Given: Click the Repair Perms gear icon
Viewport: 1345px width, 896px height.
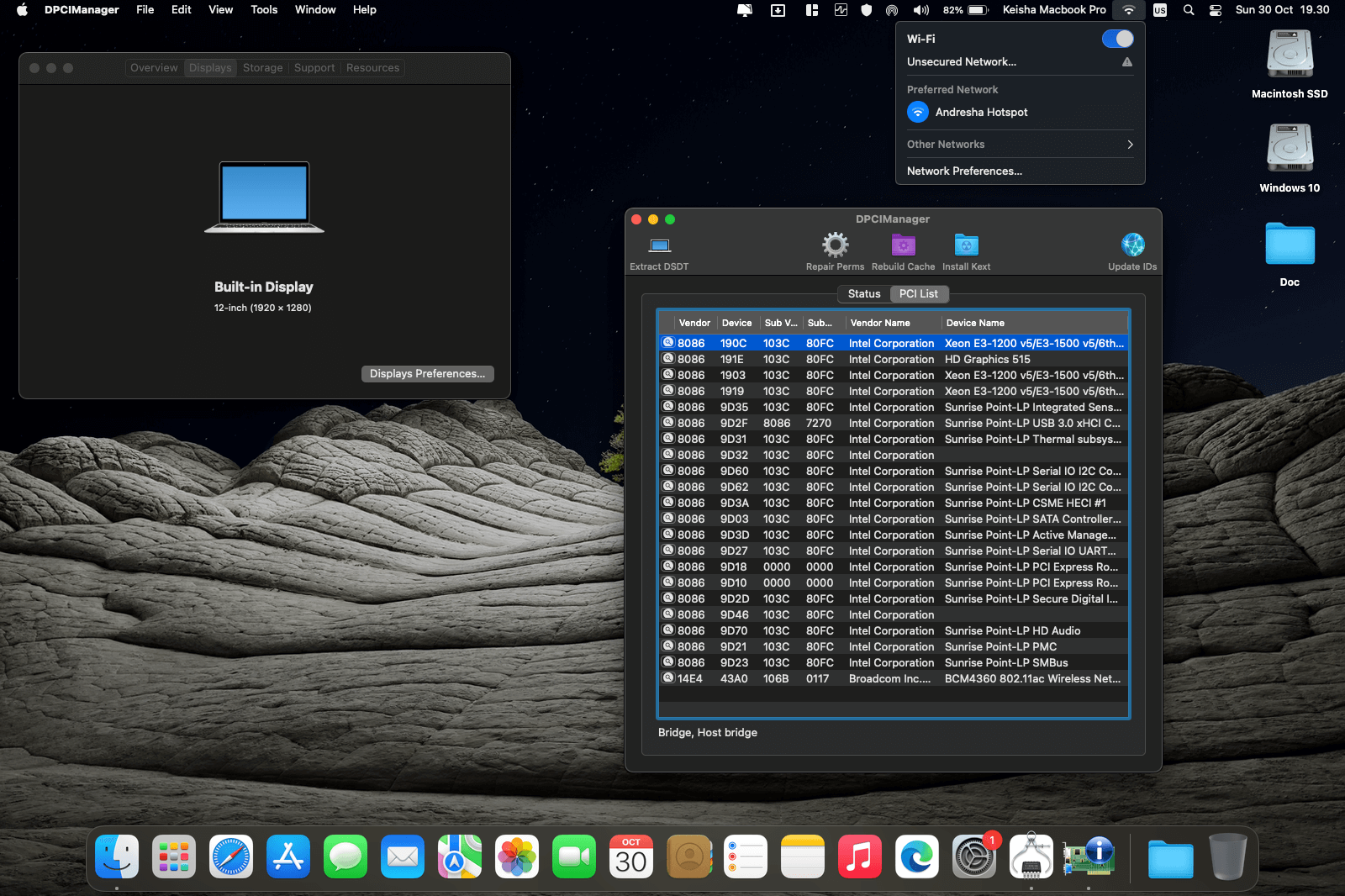Looking at the screenshot, I should 835,245.
